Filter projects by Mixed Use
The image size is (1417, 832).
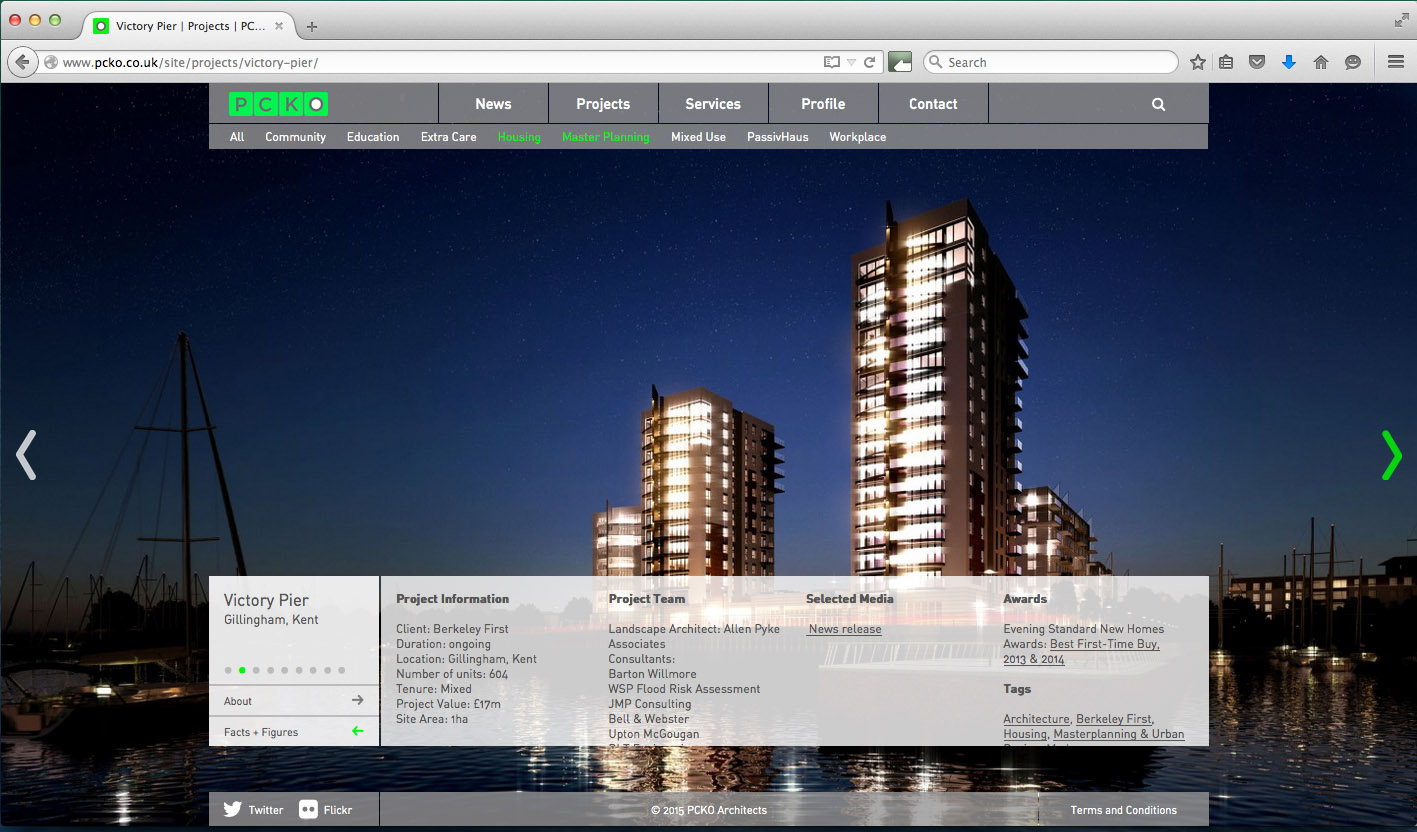[x=698, y=137]
